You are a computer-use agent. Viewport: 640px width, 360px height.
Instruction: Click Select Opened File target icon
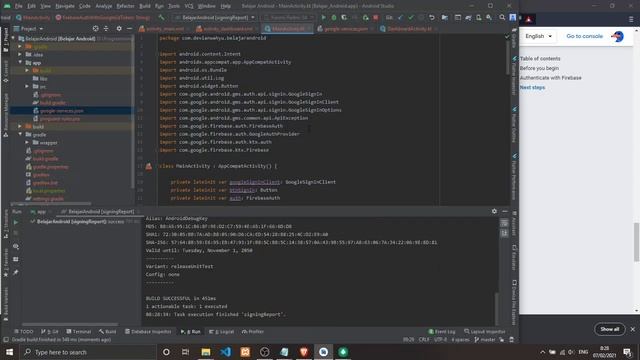coord(96,29)
